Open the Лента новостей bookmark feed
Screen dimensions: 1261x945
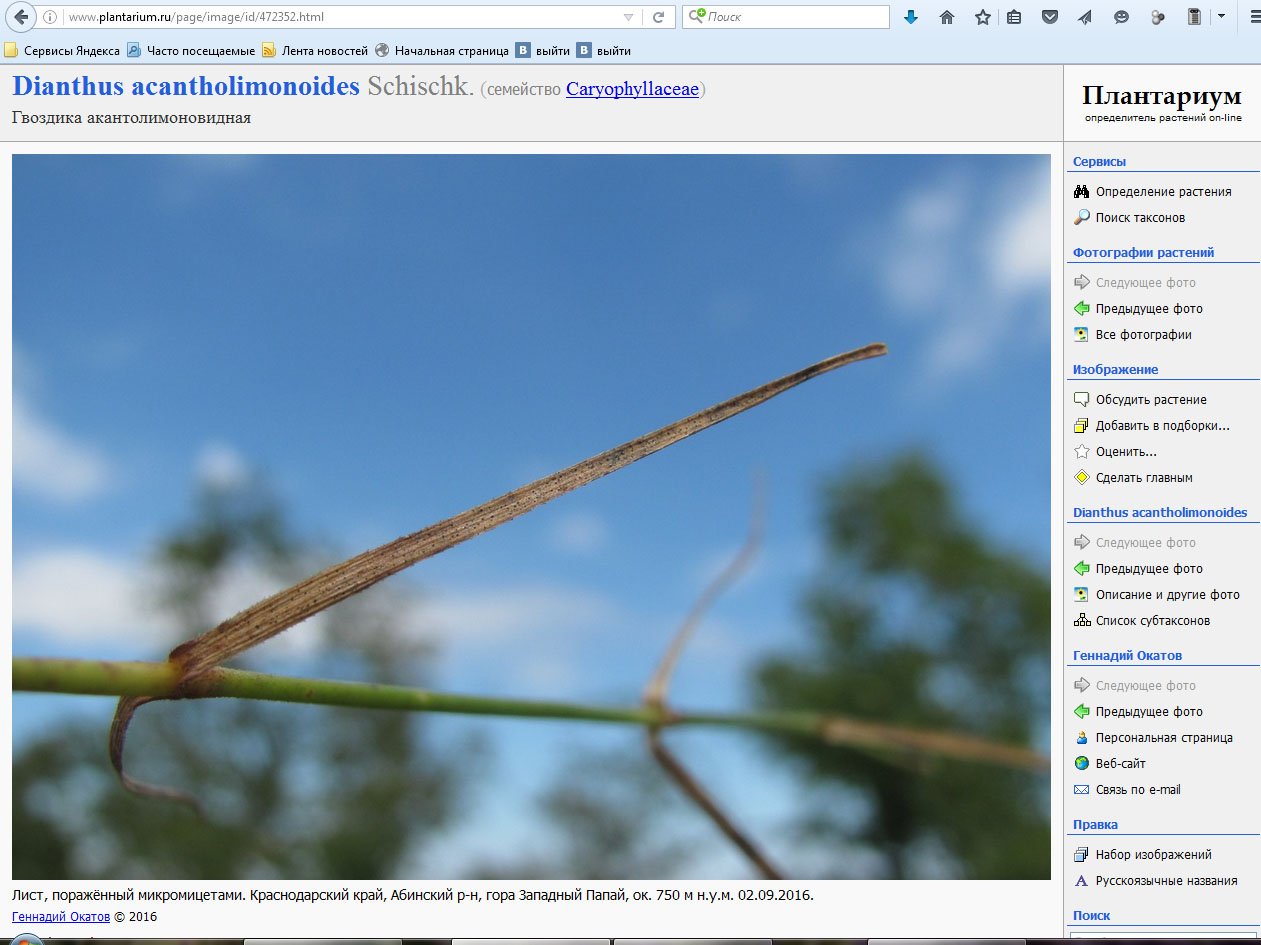point(314,51)
